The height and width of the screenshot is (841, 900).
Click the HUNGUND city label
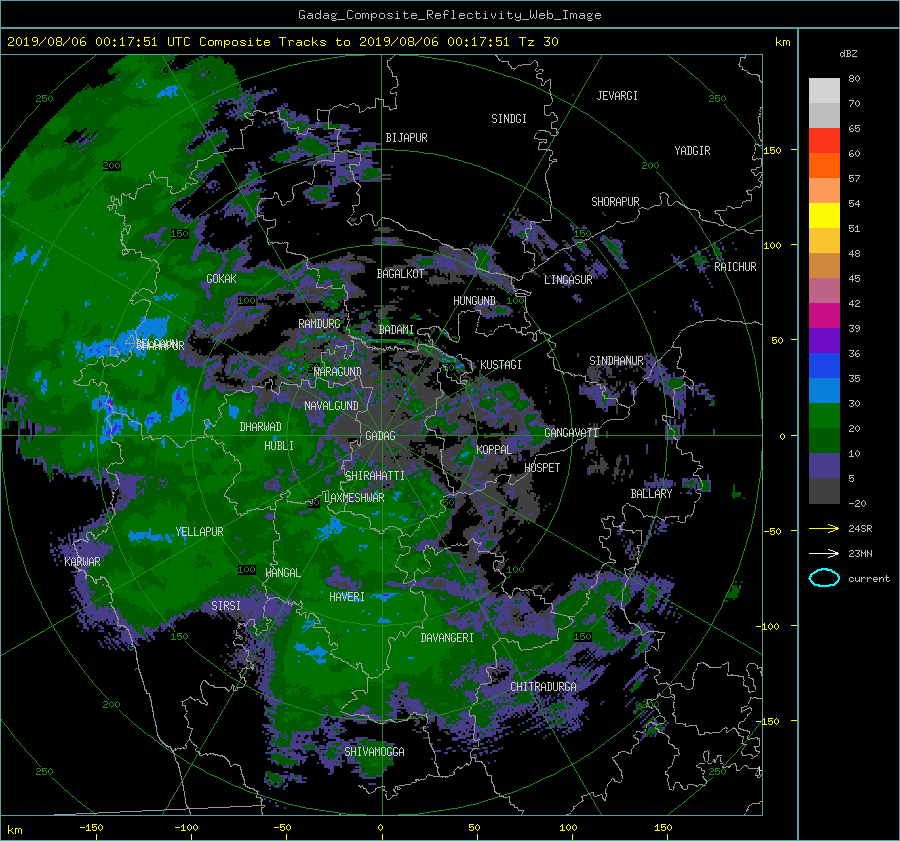(x=474, y=301)
